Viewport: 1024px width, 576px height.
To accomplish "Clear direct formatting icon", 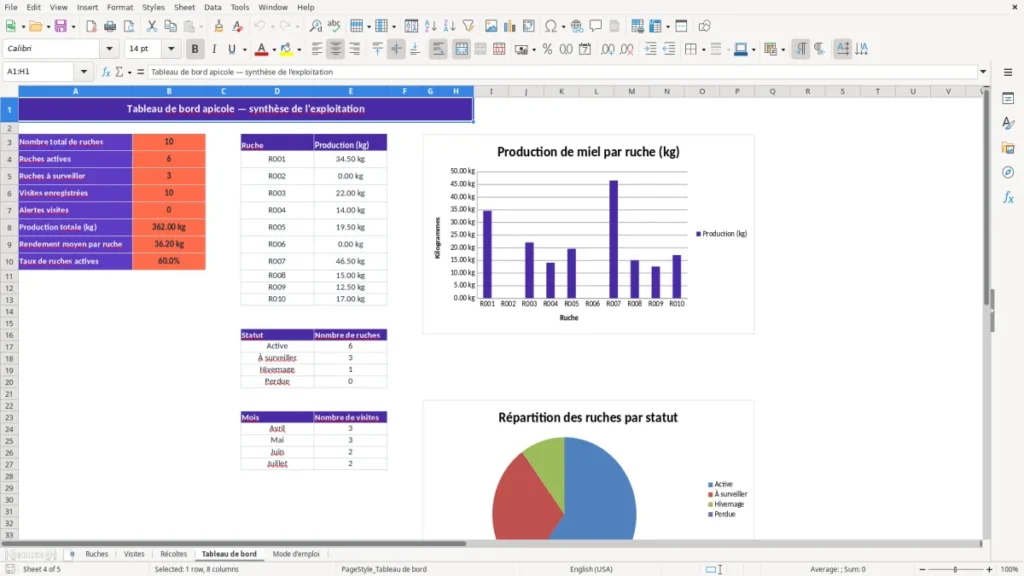I will point(238,26).
